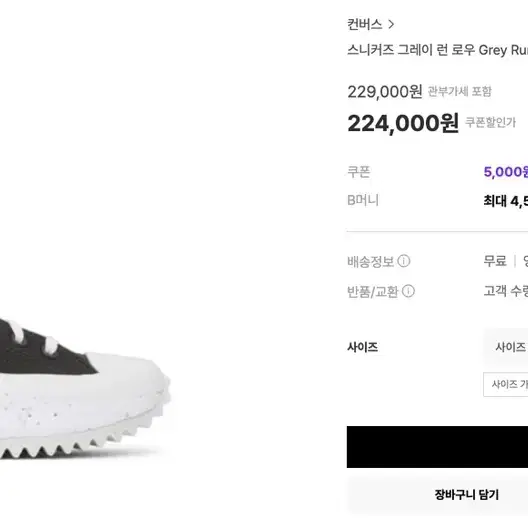Click the Converse sneaker product image
Viewport: 528px width, 528px height.
84,389
